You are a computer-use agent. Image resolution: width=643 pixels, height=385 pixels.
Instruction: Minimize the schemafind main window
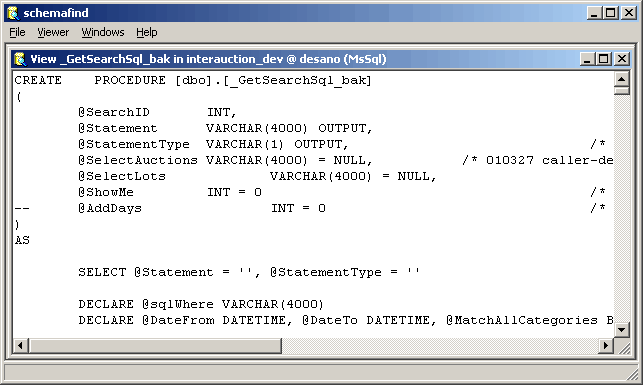594,13
